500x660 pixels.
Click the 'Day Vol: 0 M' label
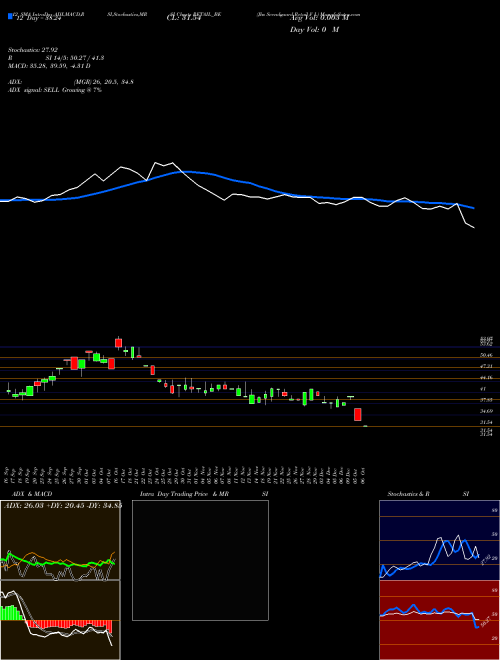click(314, 30)
